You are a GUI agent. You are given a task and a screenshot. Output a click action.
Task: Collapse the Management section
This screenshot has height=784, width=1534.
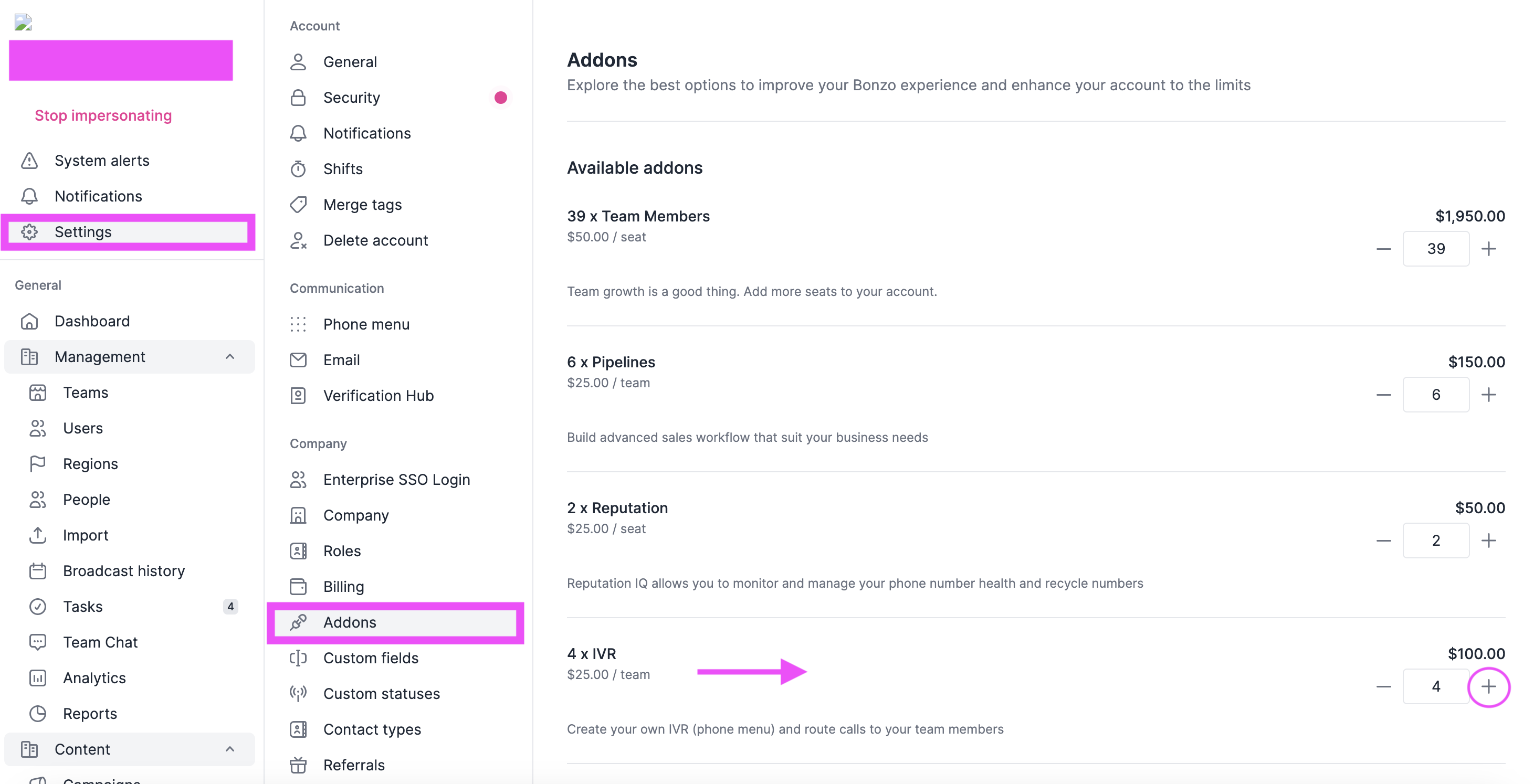click(x=230, y=357)
